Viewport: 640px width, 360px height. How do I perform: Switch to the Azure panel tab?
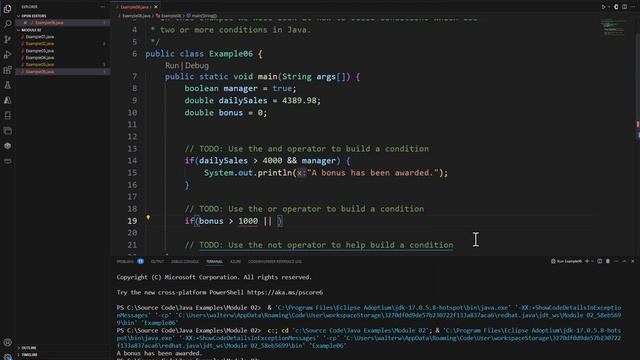click(236, 262)
